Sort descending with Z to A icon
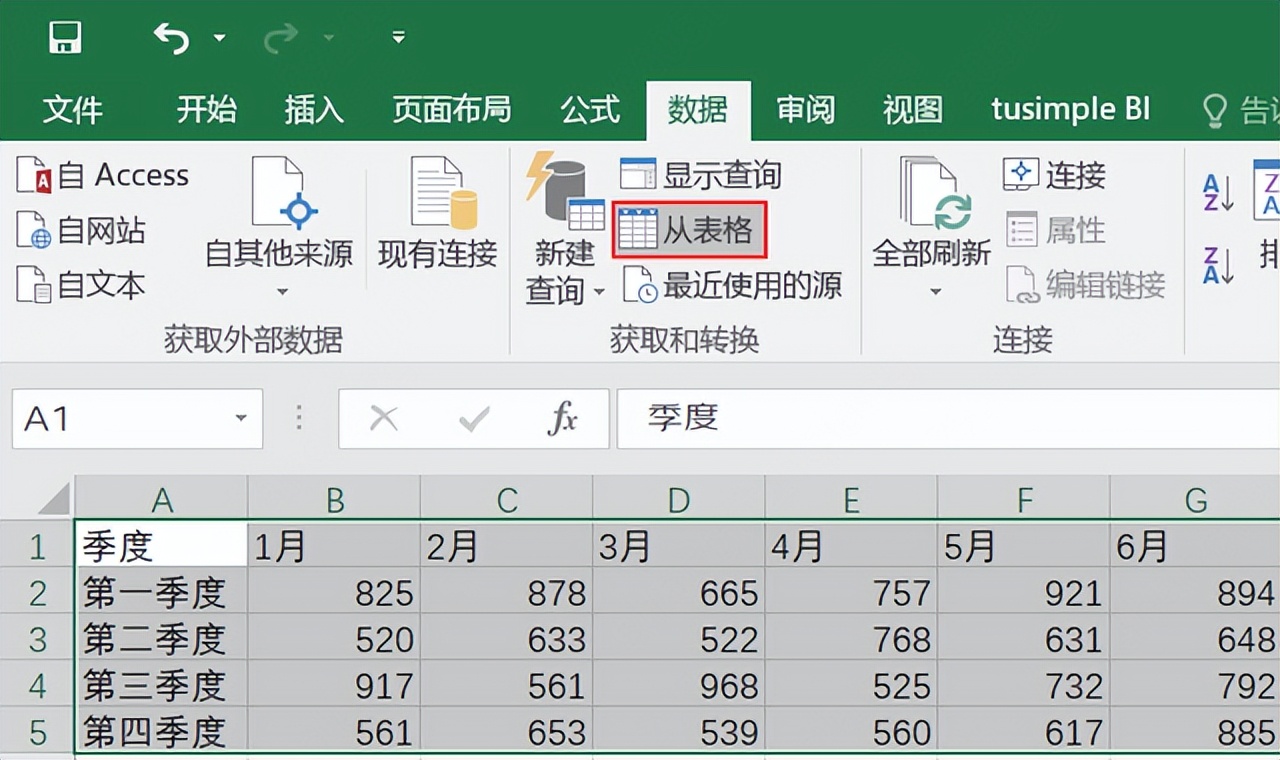Image resolution: width=1280 pixels, height=760 pixels. (1217, 266)
